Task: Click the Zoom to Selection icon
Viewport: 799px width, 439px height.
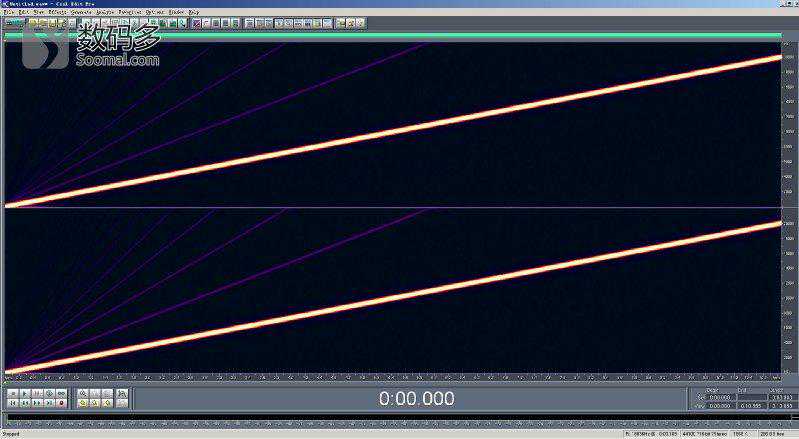Action: (x=94, y=403)
